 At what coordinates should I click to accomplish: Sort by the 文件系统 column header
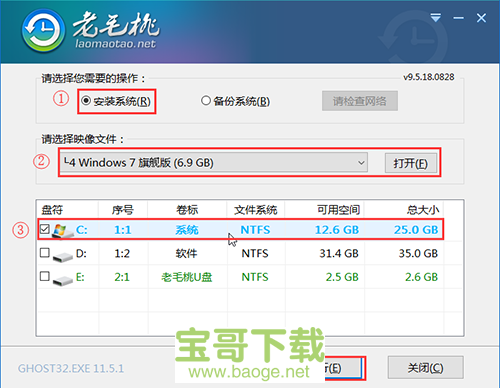tap(256, 210)
